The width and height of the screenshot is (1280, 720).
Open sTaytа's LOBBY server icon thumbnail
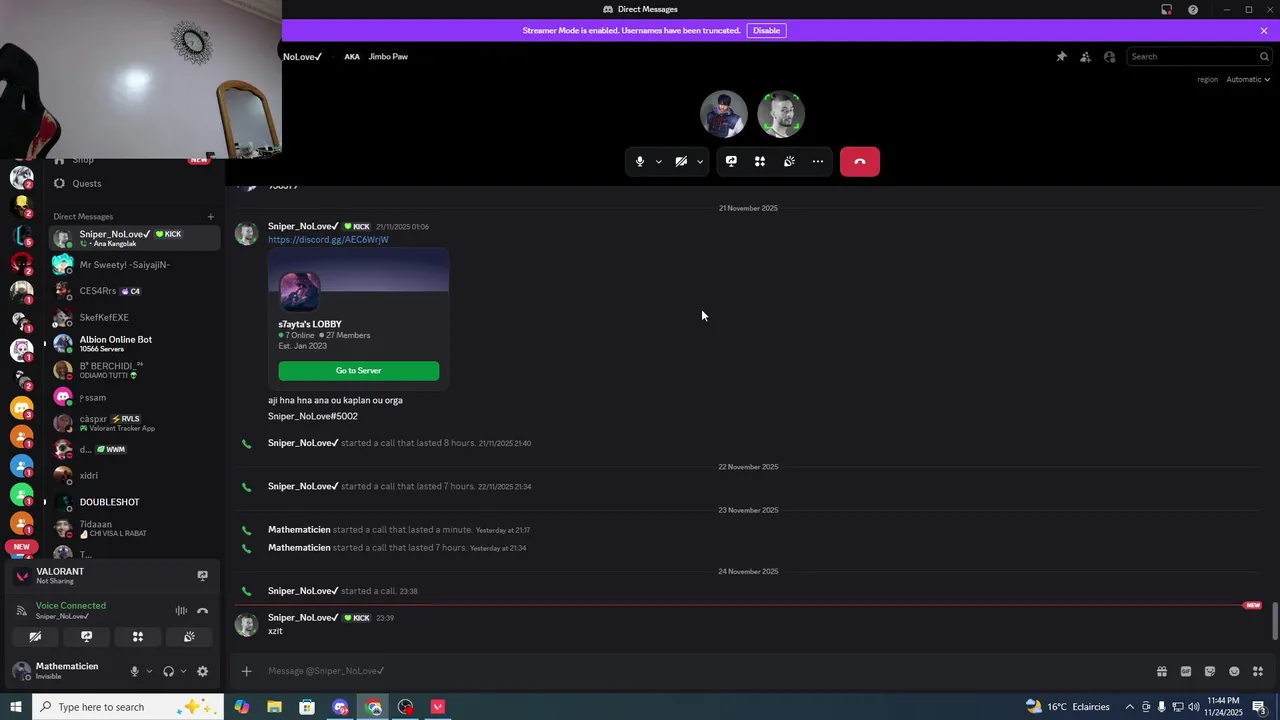click(299, 291)
